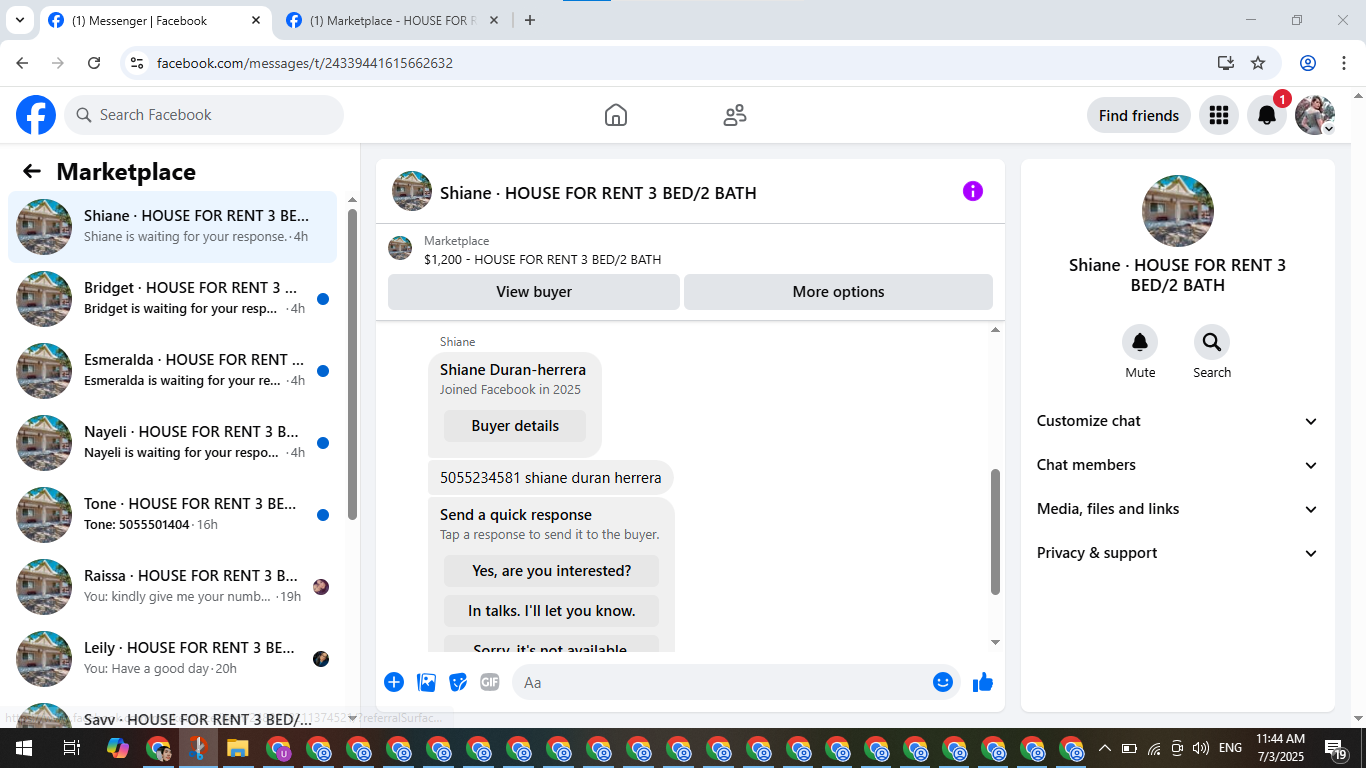Expand Customize chat section
Image resolution: width=1366 pixels, height=768 pixels.
tap(1178, 421)
